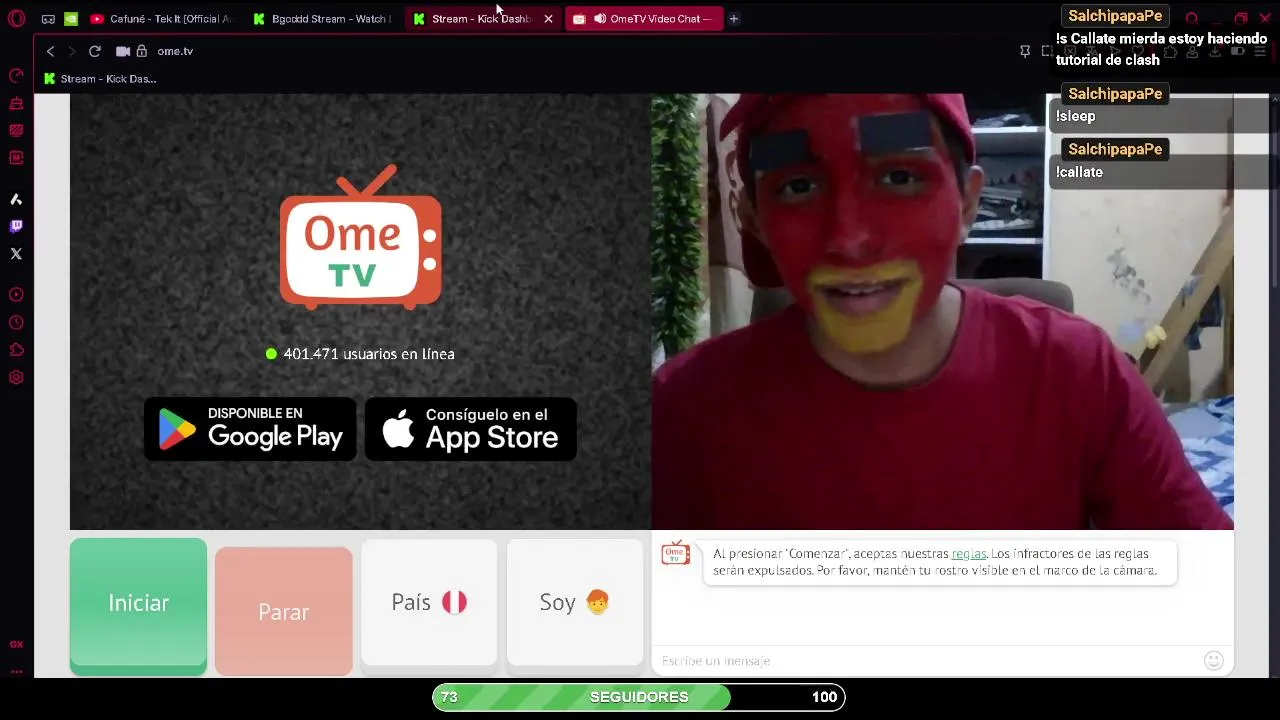Open GX Cleaner icon in sidebar
This screenshot has width=1280, height=720.
point(16,103)
